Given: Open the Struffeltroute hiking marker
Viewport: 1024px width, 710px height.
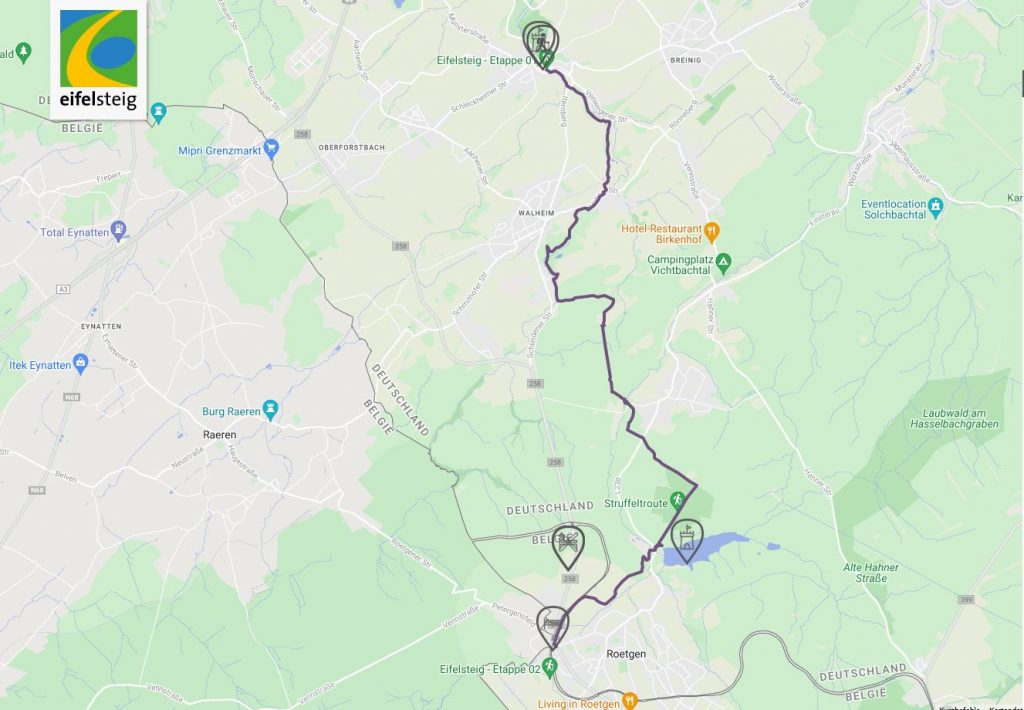Looking at the screenshot, I should pos(677,502).
